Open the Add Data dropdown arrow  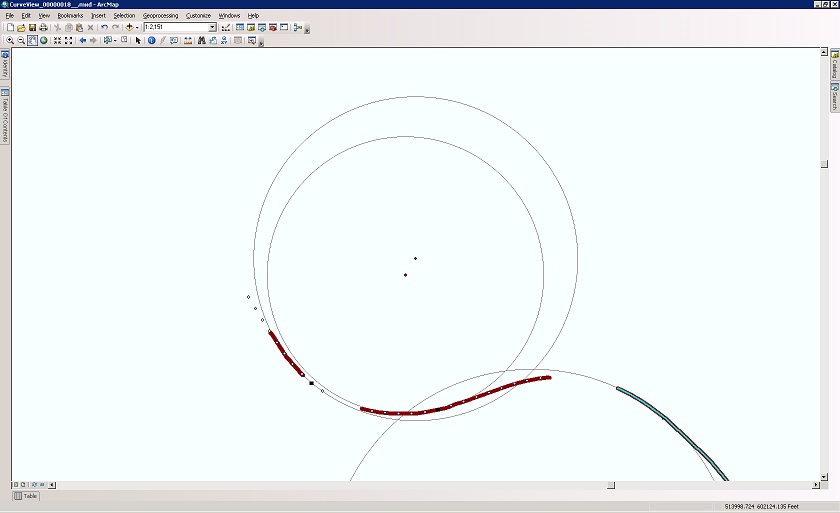137,27
